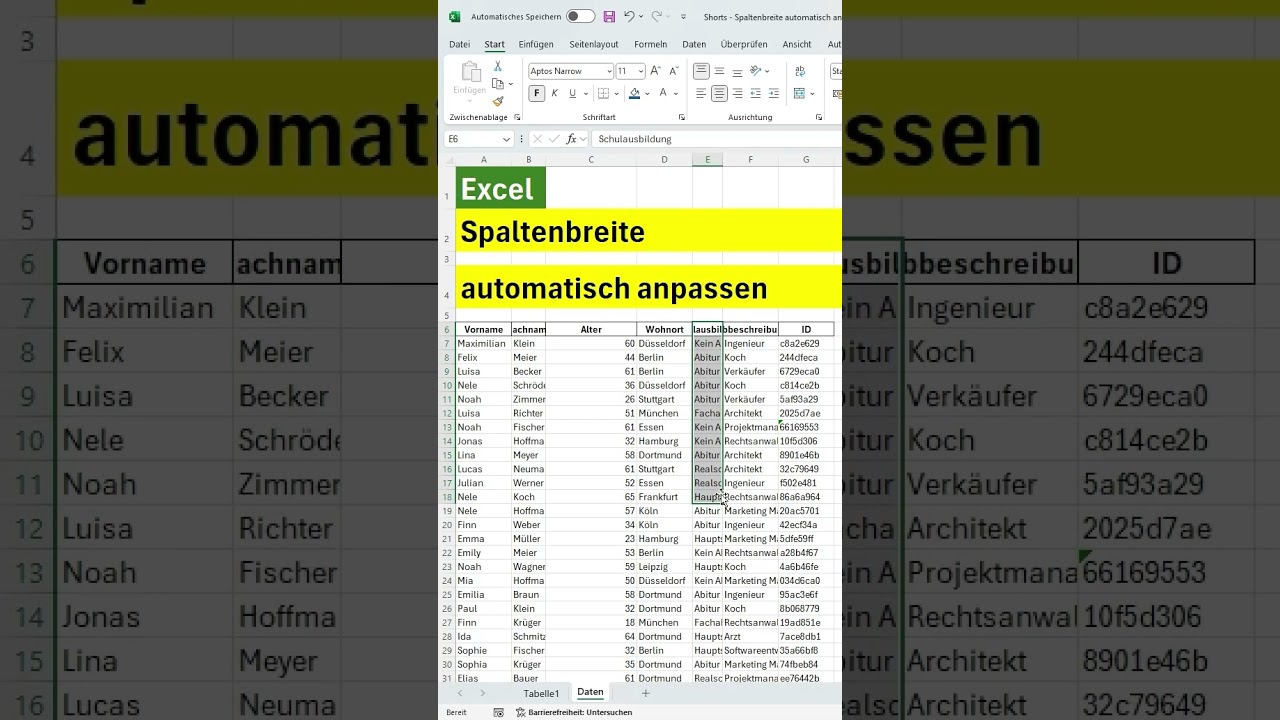Click the Format Painter brush icon
The height and width of the screenshot is (720, 1280).
(x=498, y=101)
